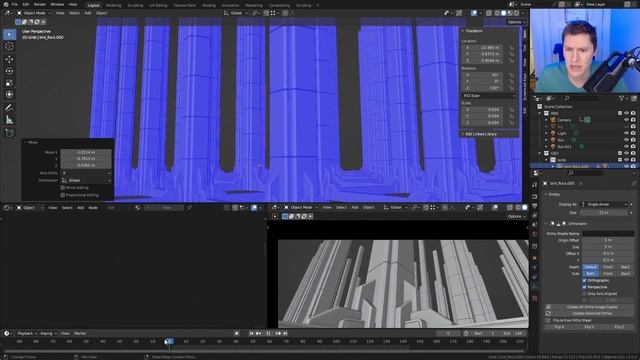Select the Select Box tool

tap(9, 34)
